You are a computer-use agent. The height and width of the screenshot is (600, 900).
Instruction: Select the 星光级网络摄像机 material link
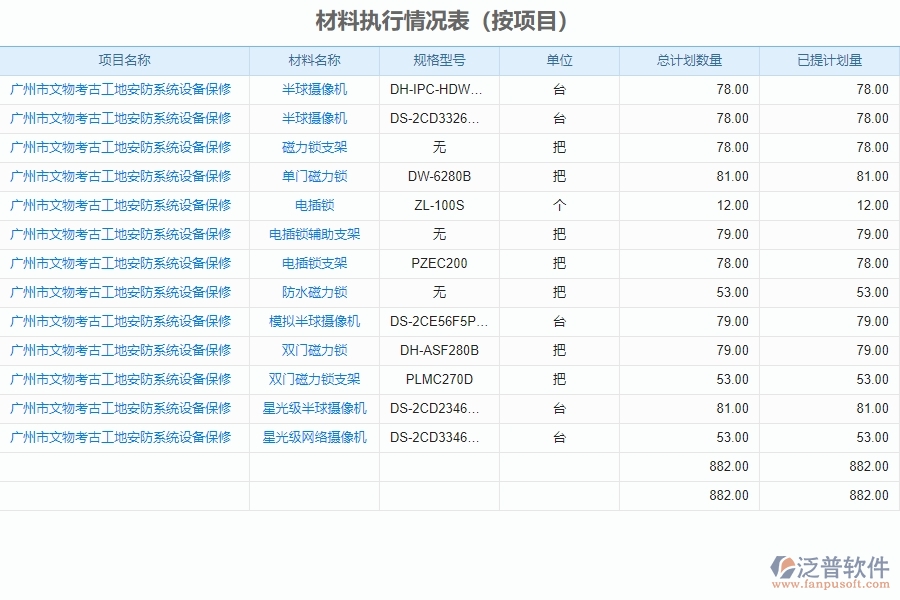313,437
